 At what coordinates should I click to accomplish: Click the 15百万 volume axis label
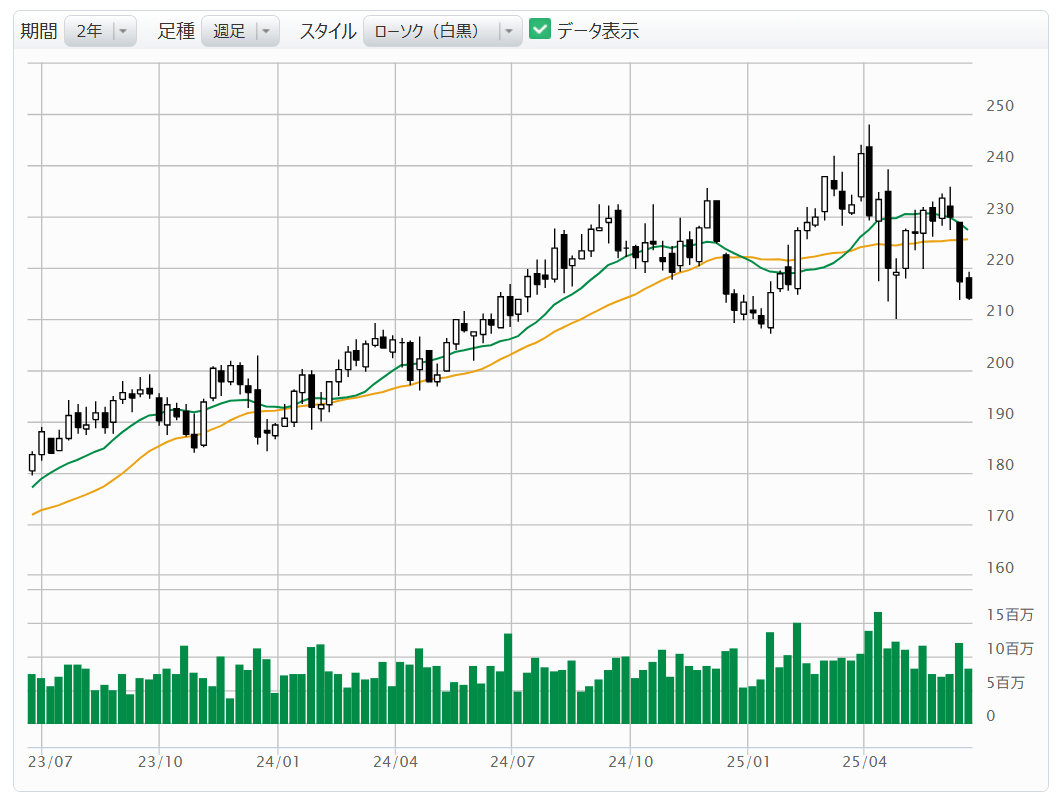click(x=1009, y=614)
